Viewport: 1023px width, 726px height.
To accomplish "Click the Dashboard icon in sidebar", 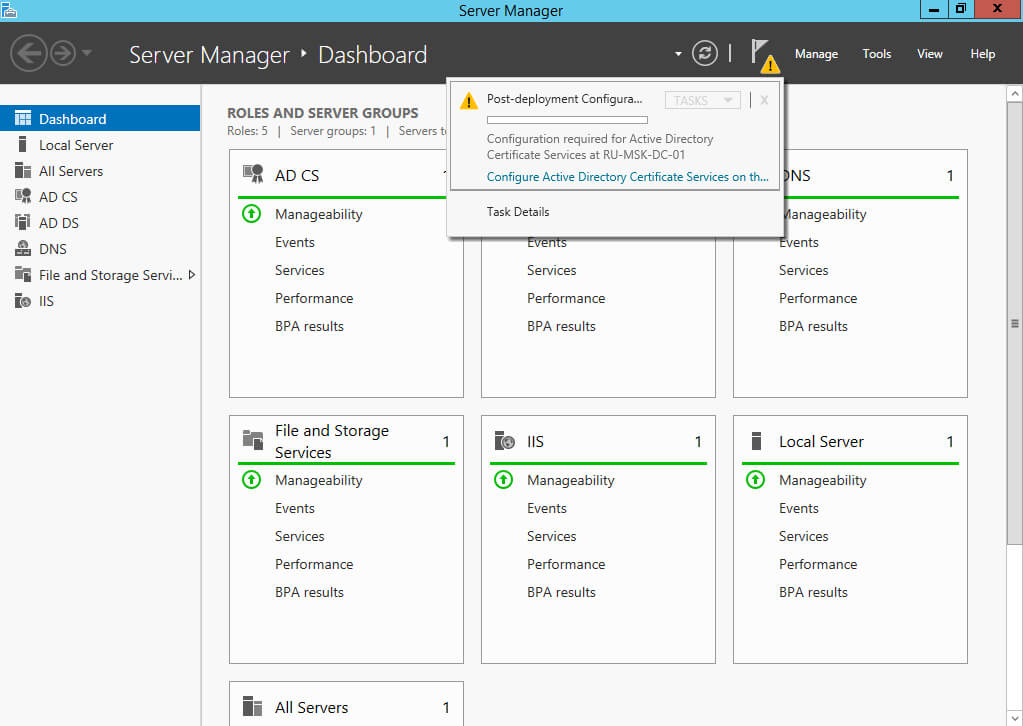I will pos(23,118).
